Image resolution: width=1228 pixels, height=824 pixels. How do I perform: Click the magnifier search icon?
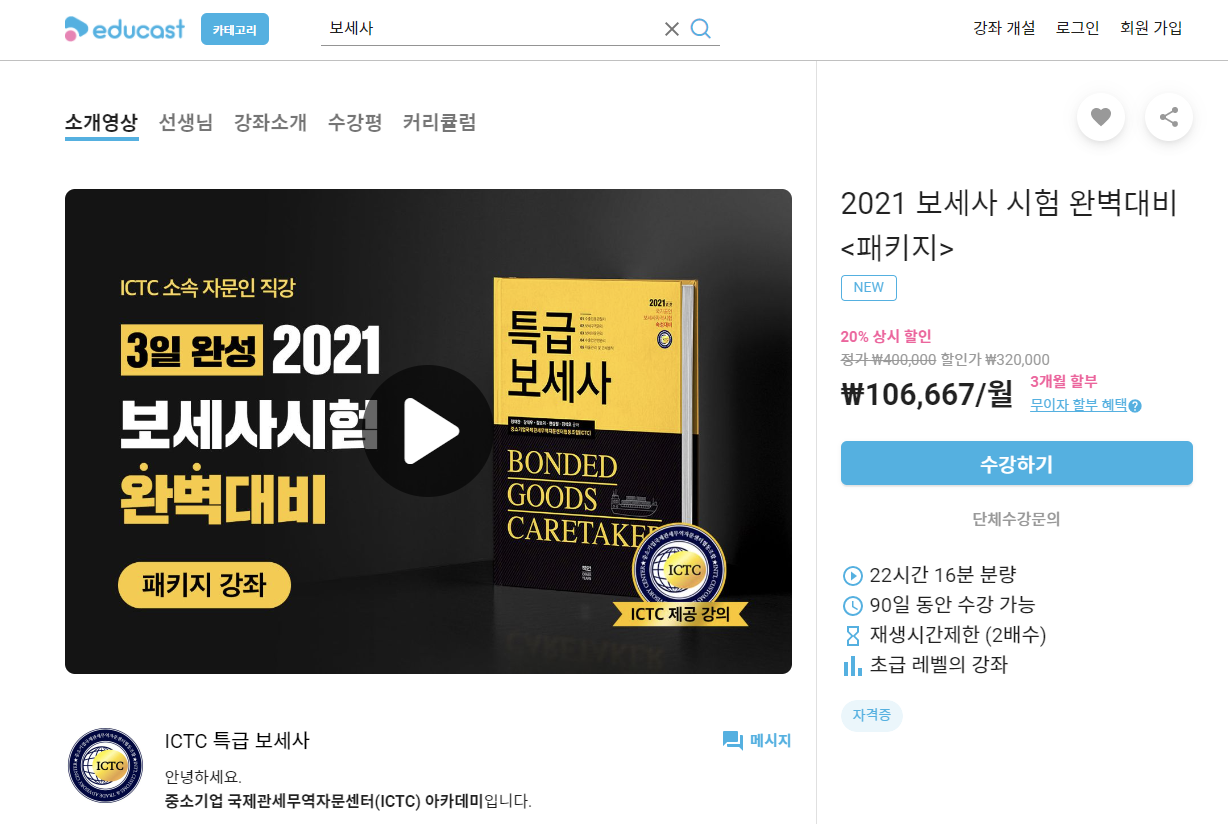tap(701, 29)
